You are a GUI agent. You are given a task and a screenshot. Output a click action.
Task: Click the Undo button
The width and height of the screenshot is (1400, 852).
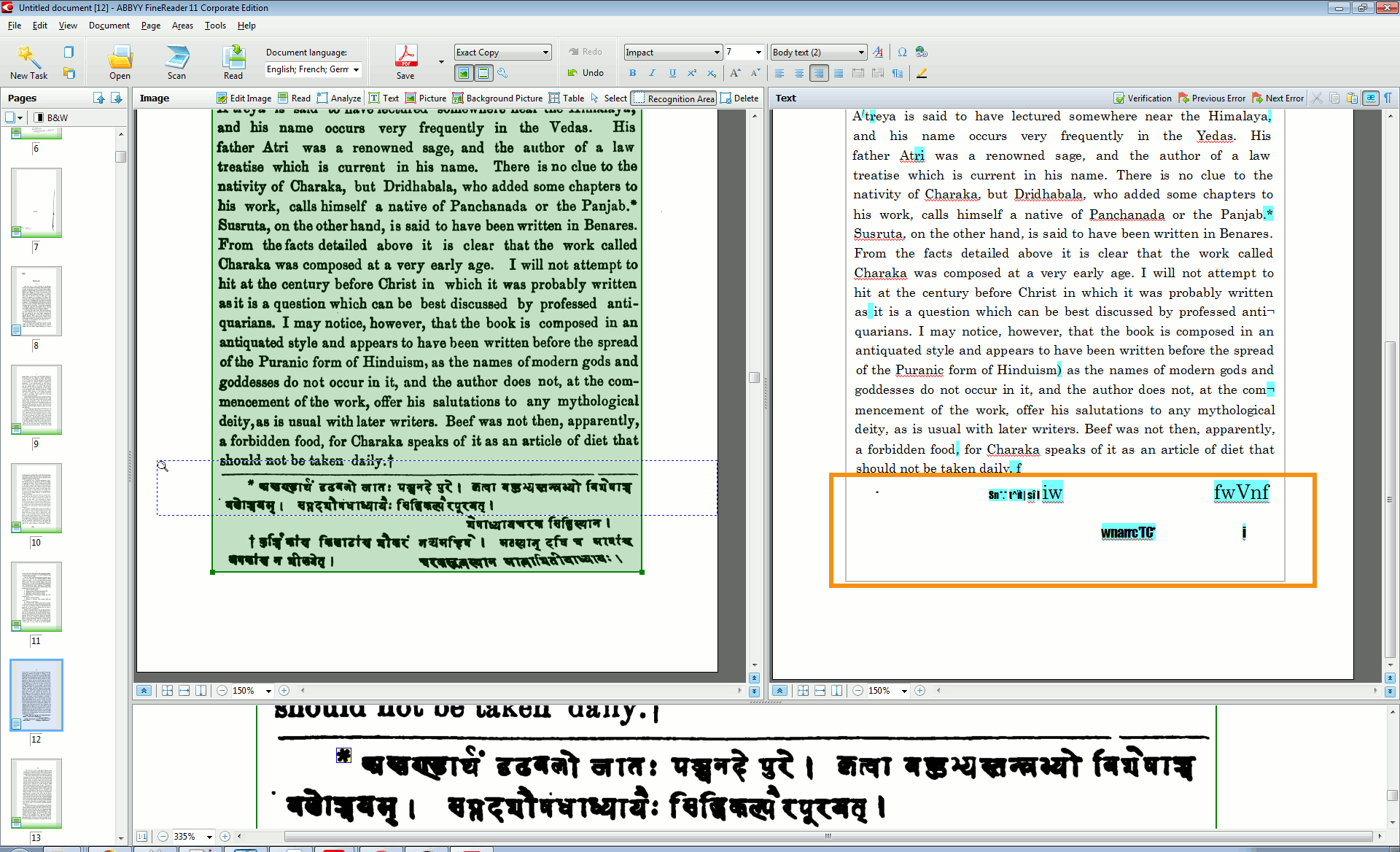pyautogui.click(x=586, y=73)
